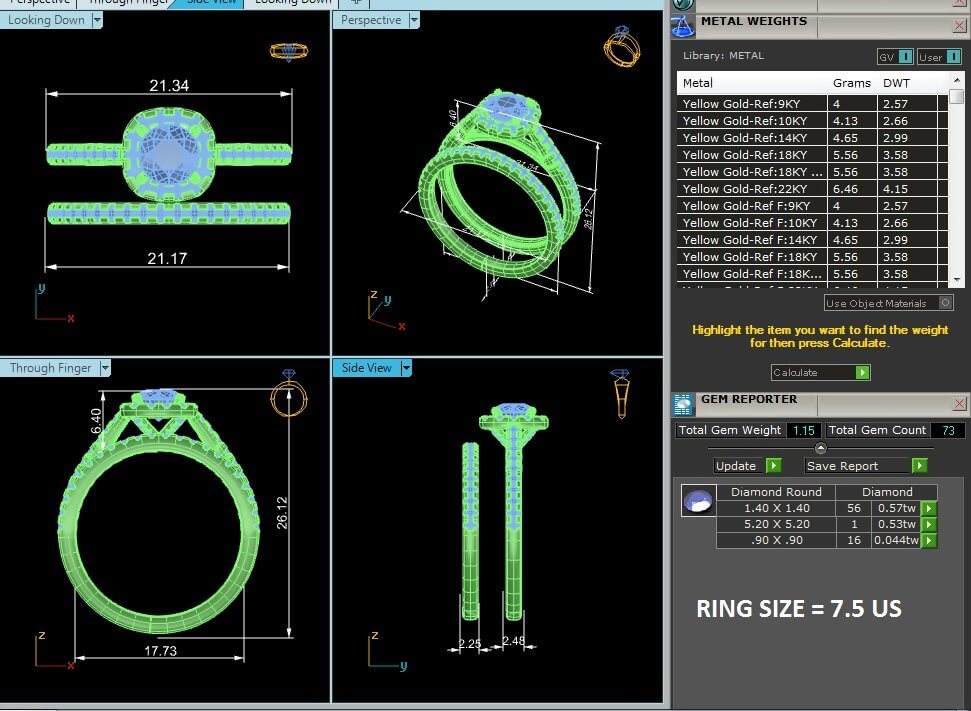
Task: Open the Perspective viewport dropdown
Action: (x=411, y=20)
